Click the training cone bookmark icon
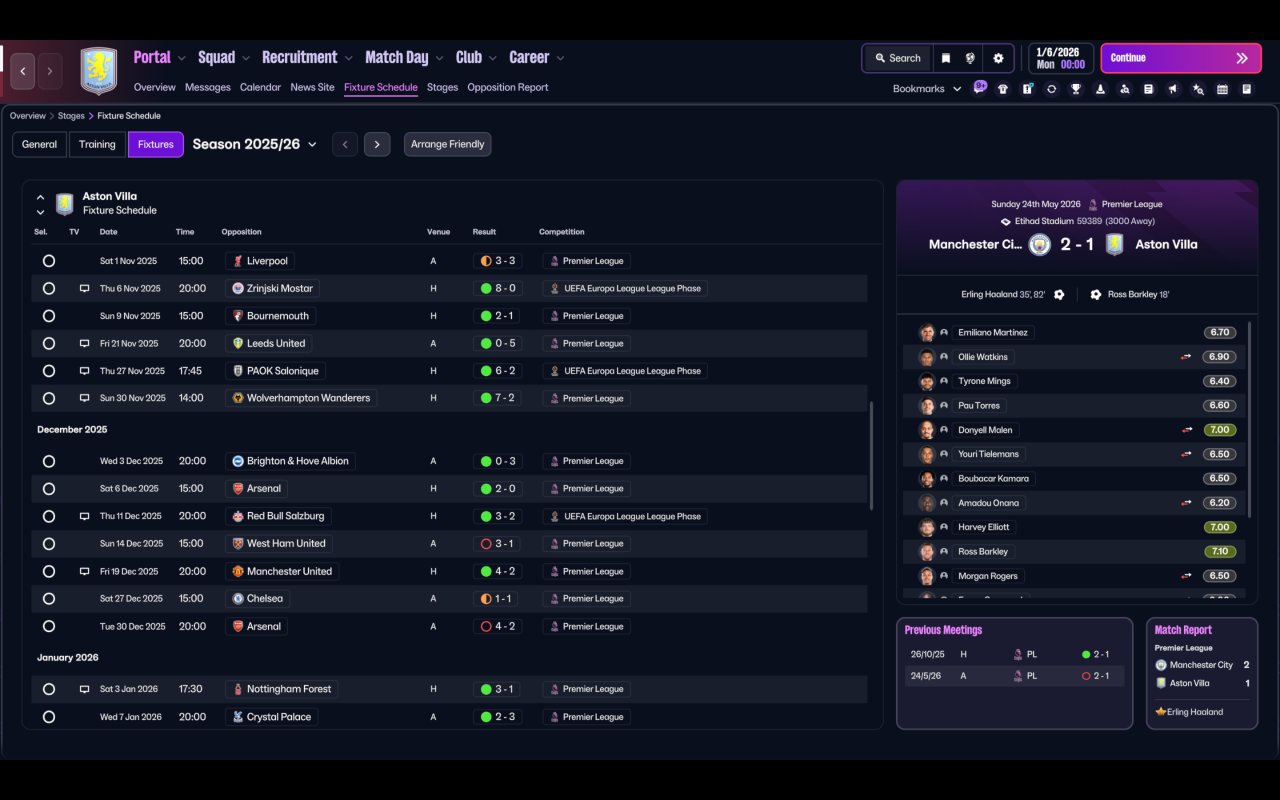The height and width of the screenshot is (800, 1280). point(1100,89)
